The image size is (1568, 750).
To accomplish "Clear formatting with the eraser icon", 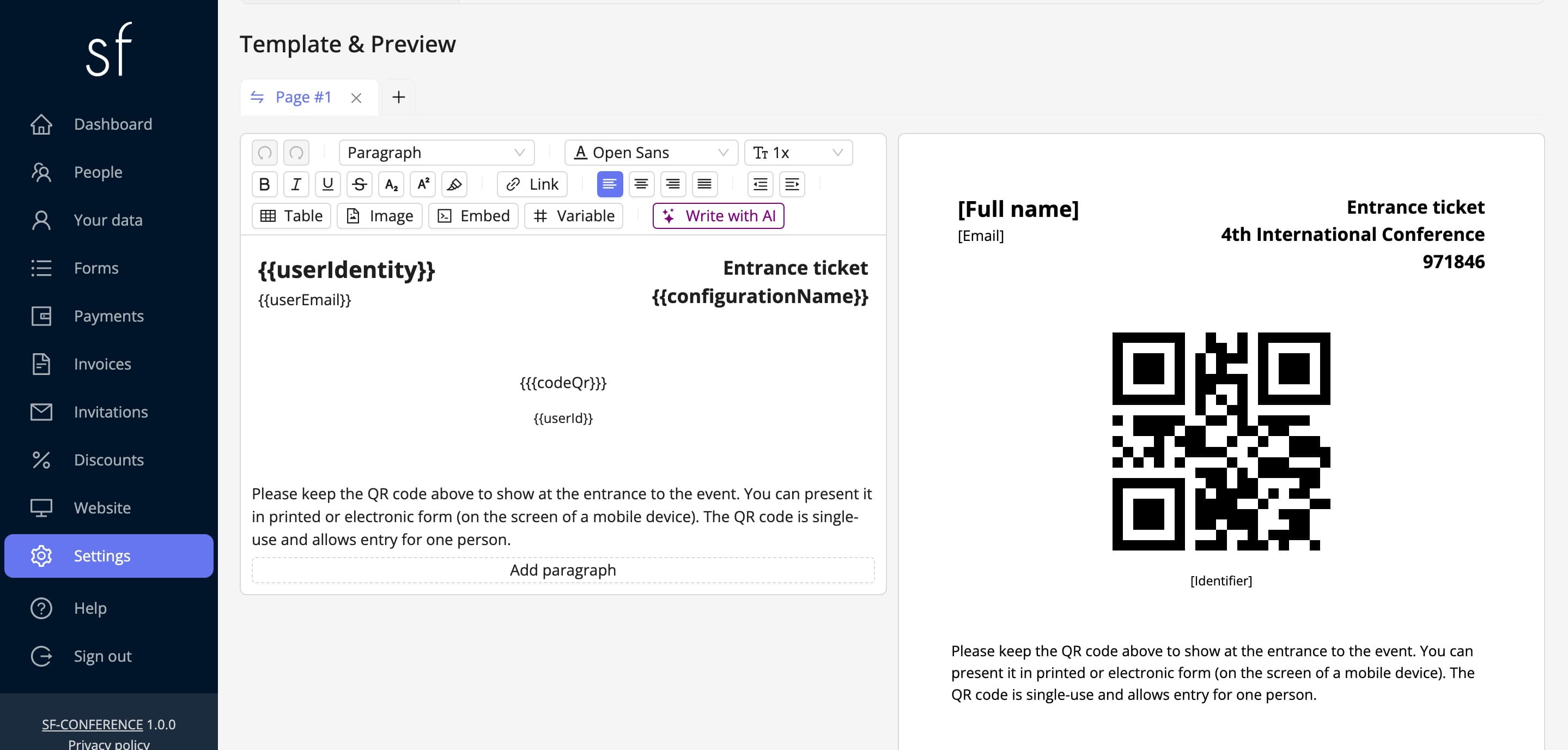I will [x=454, y=184].
